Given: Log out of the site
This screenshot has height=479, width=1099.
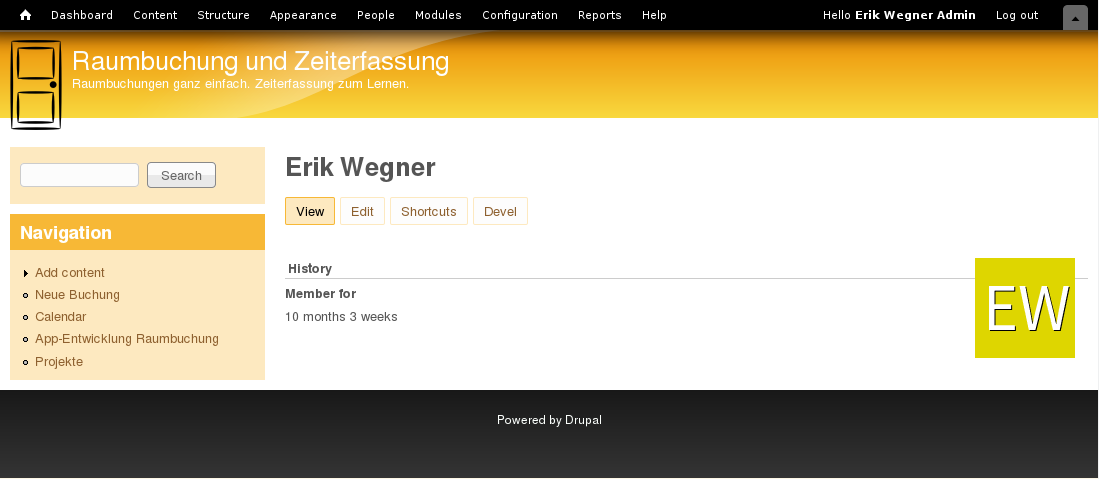Looking at the screenshot, I should (1017, 15).
